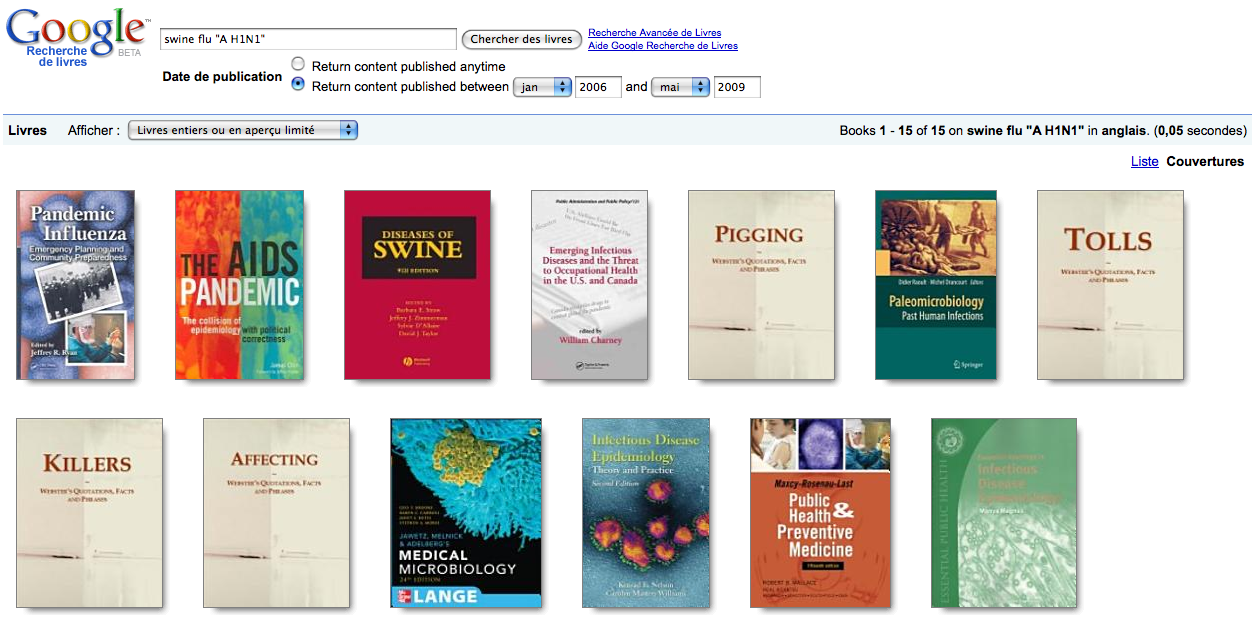Open the Emerging Infectious Diseases book cover
Screen dimensions: 1257x618
click(589, 285)
